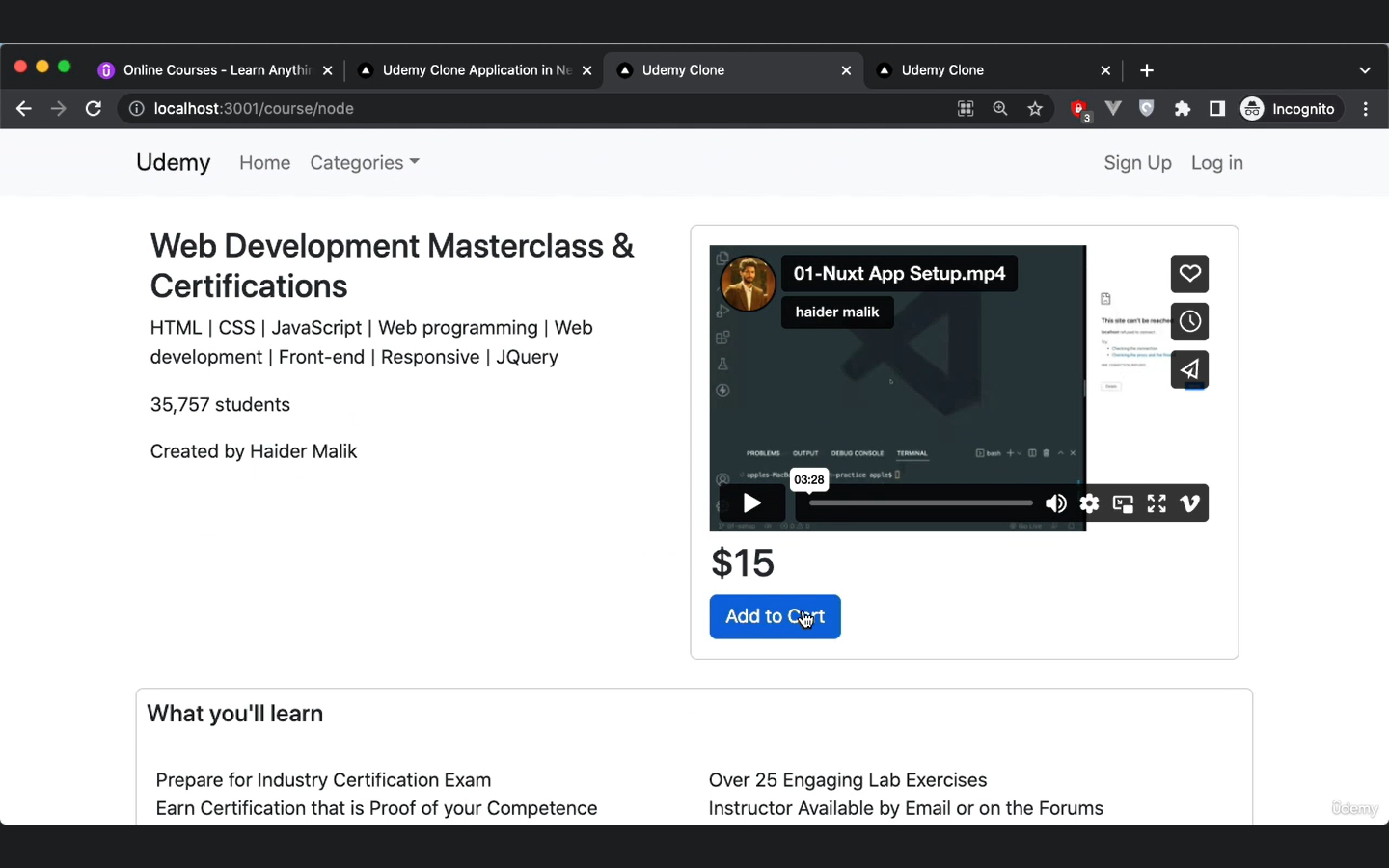Seek within the video progress bar
Image resolution: width=1389 pixels, height=868 pixels.
coord(920,502)
